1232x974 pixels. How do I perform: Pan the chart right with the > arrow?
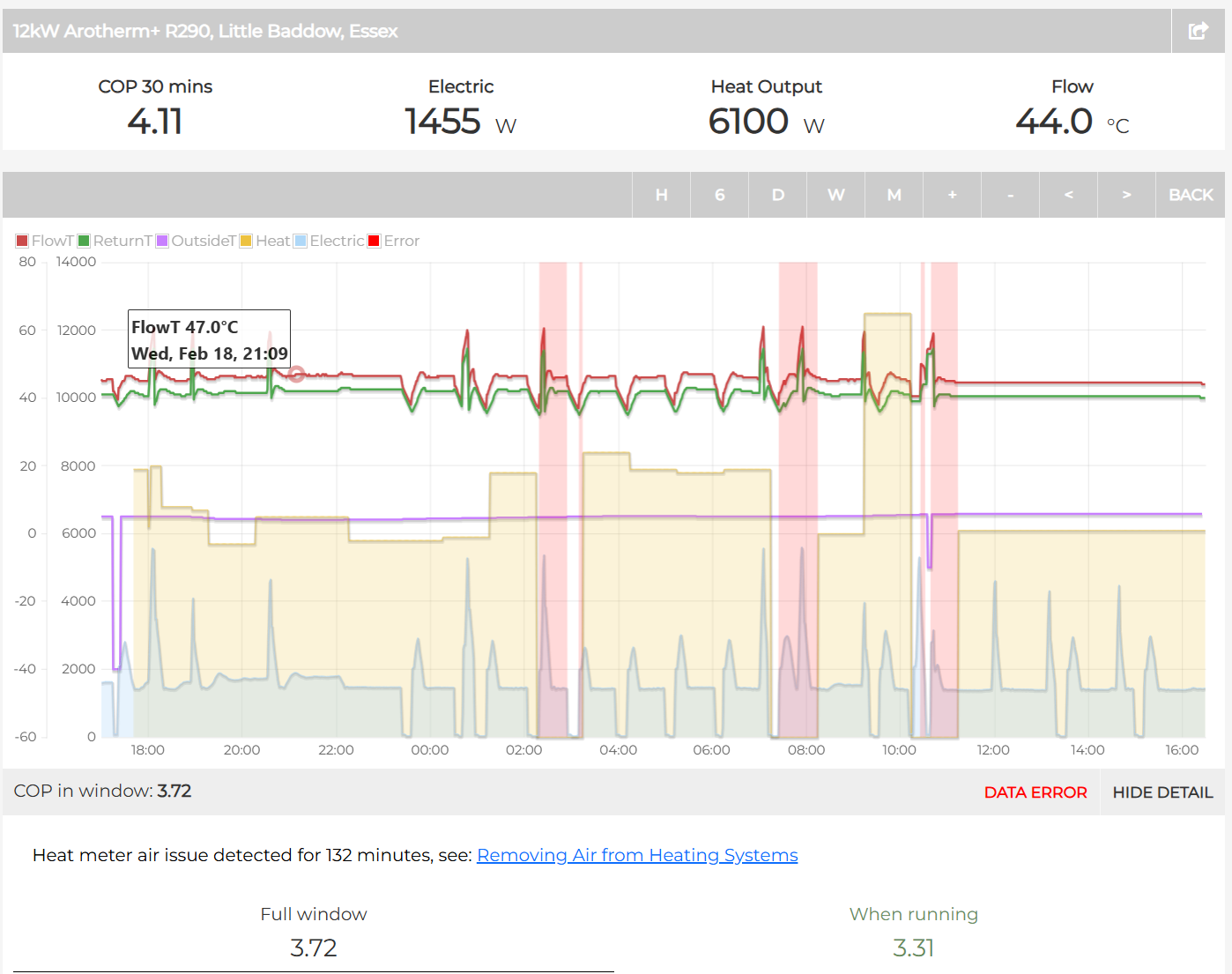[1126, 195]
